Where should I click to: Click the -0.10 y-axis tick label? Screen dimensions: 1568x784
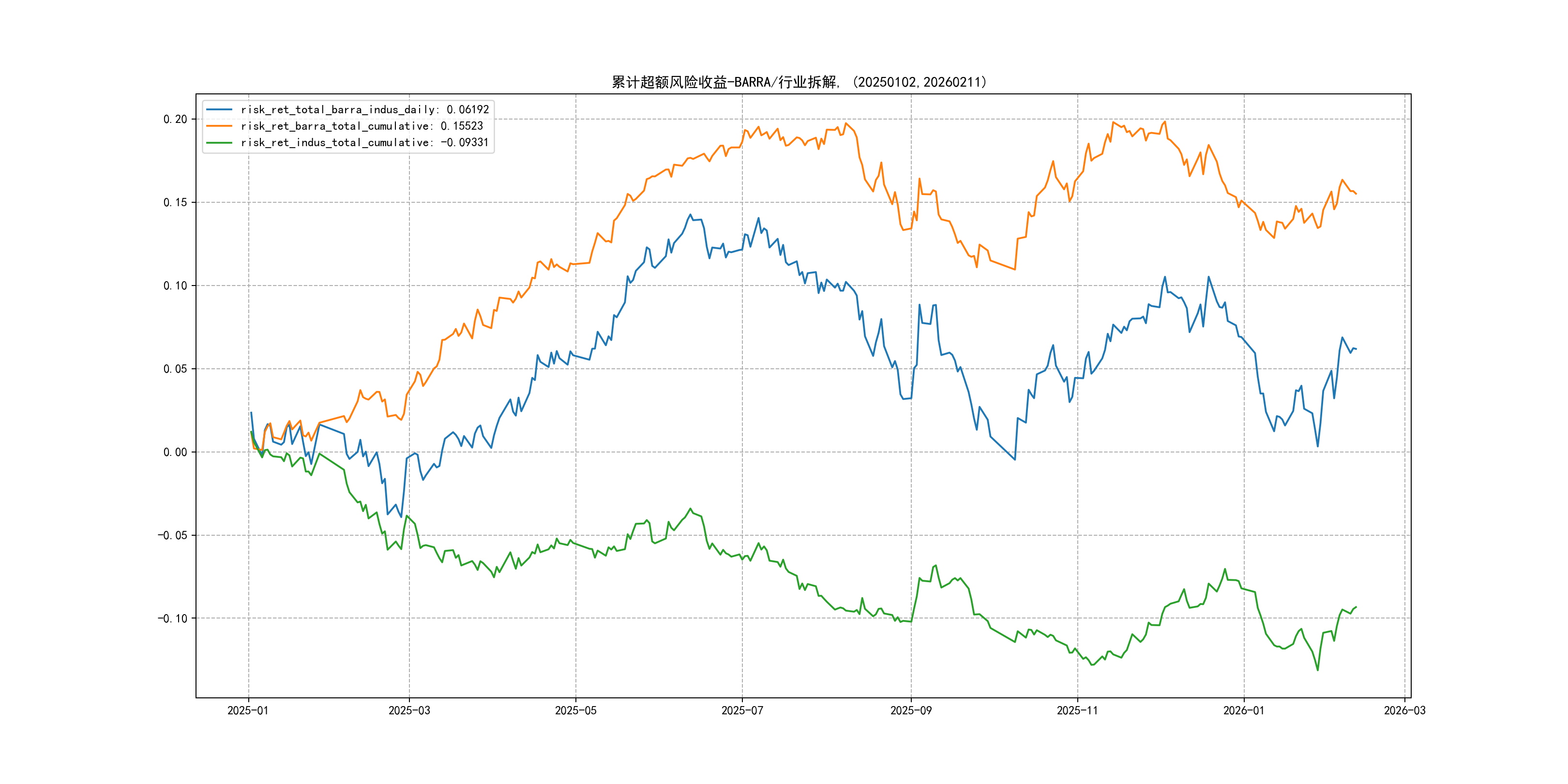click(x=172, y=618)
